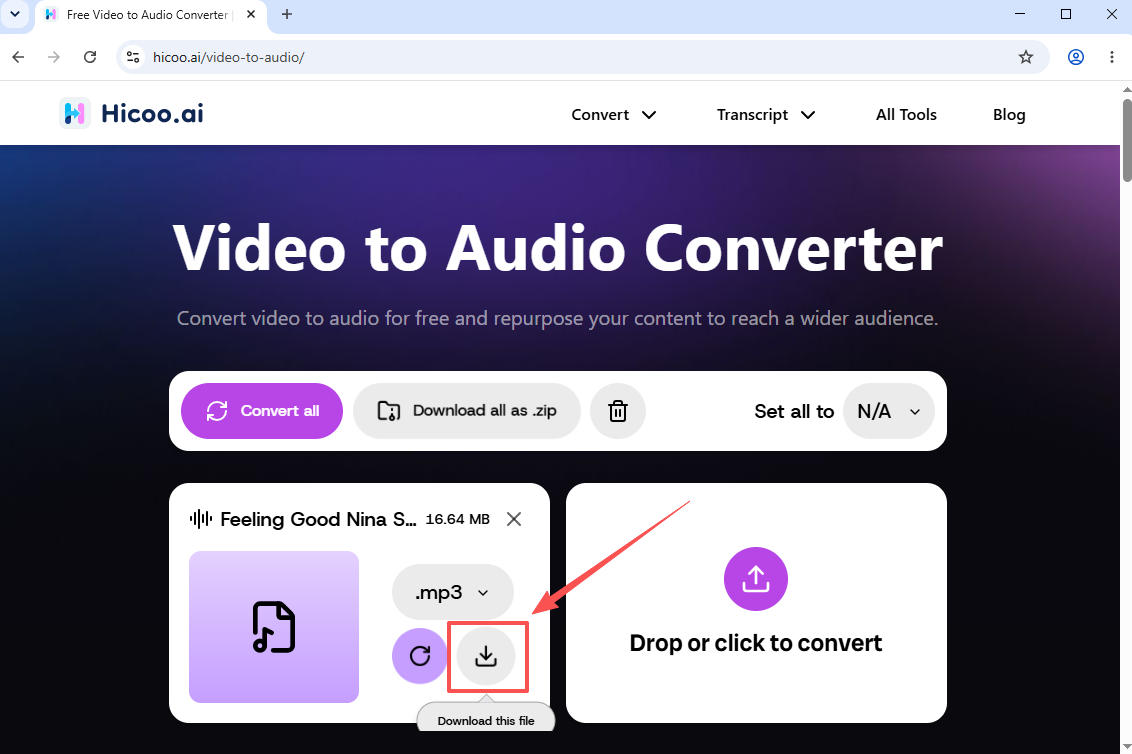This screenshot has height=754, width=1132.
Task: Download this converted file
Action: pyautogui.click(x=486, y=656)
